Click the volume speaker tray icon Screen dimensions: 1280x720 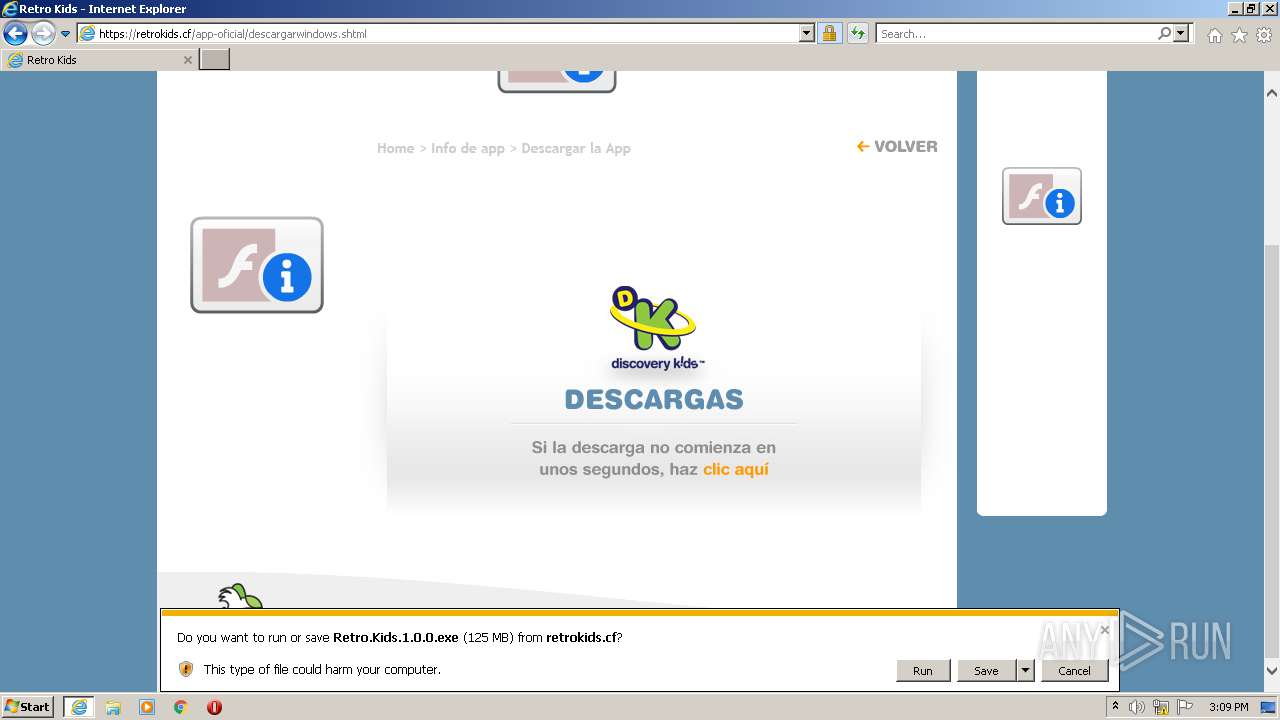click(x=1137, y=707)
